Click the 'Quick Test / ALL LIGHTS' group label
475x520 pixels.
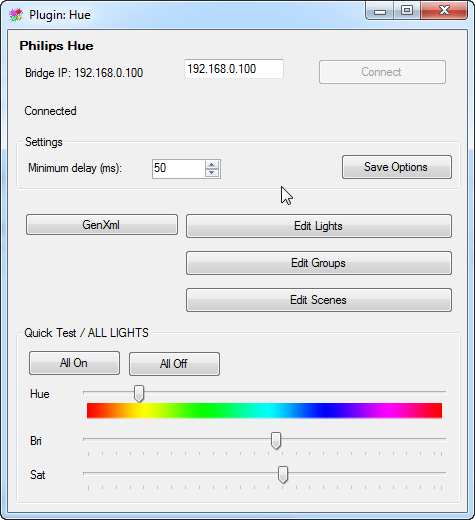(86, 333)
